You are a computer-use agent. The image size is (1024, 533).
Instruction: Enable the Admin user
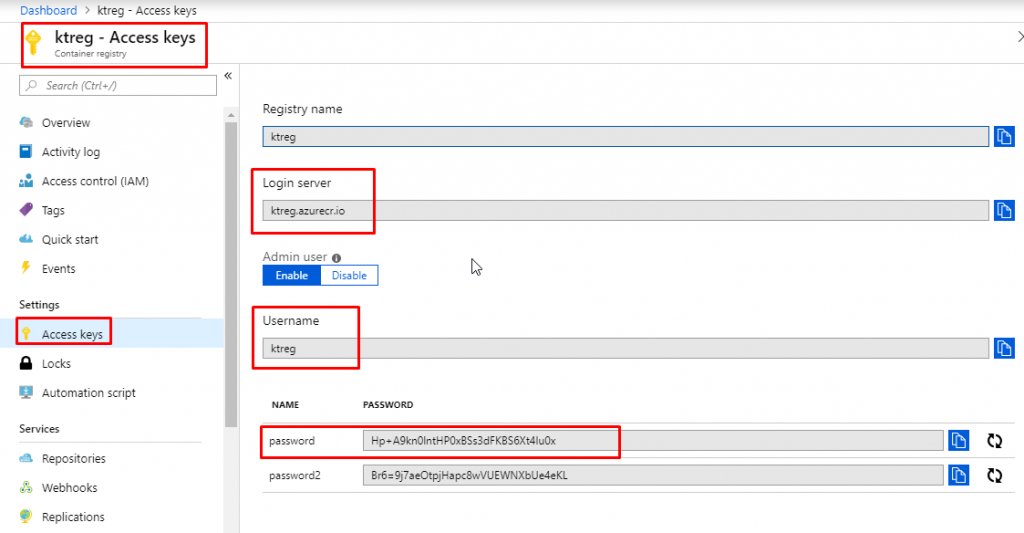(291, 275)
